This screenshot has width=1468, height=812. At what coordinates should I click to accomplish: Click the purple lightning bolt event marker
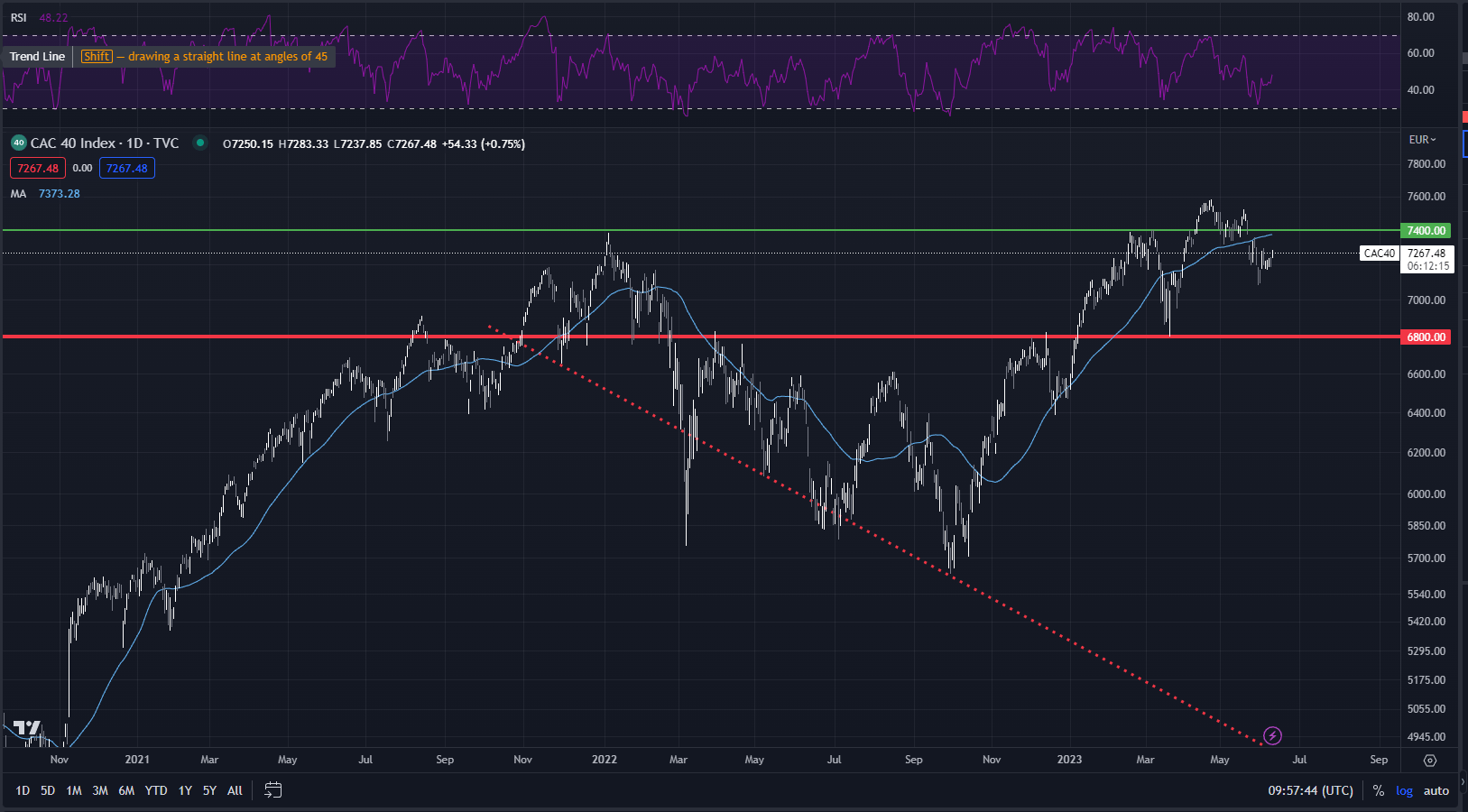1272,736
